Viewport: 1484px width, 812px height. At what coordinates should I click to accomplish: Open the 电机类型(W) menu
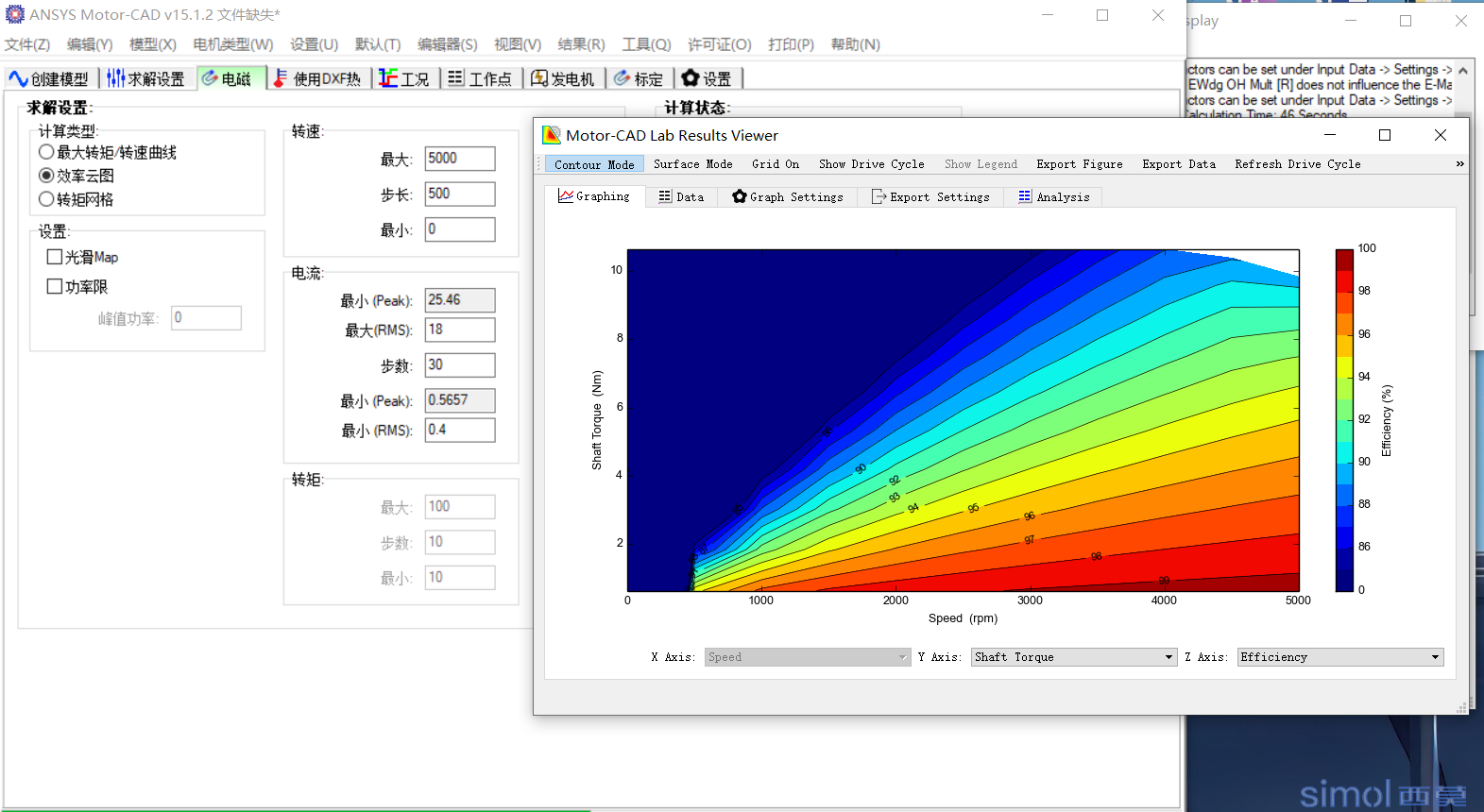(232, 44)
